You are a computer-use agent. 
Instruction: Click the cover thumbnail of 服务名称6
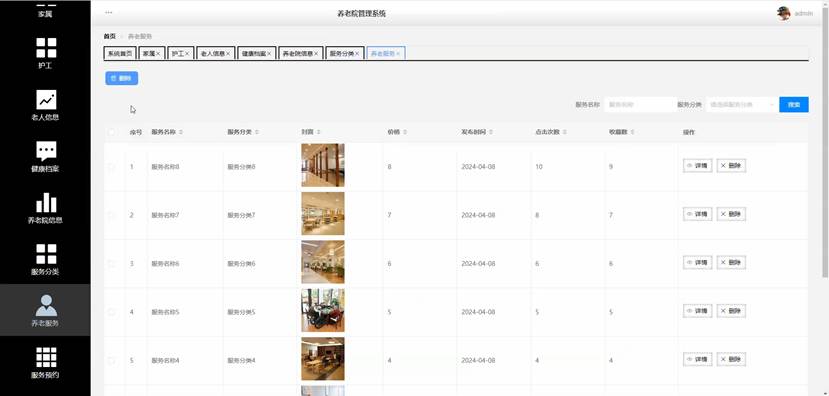[323, 262]
